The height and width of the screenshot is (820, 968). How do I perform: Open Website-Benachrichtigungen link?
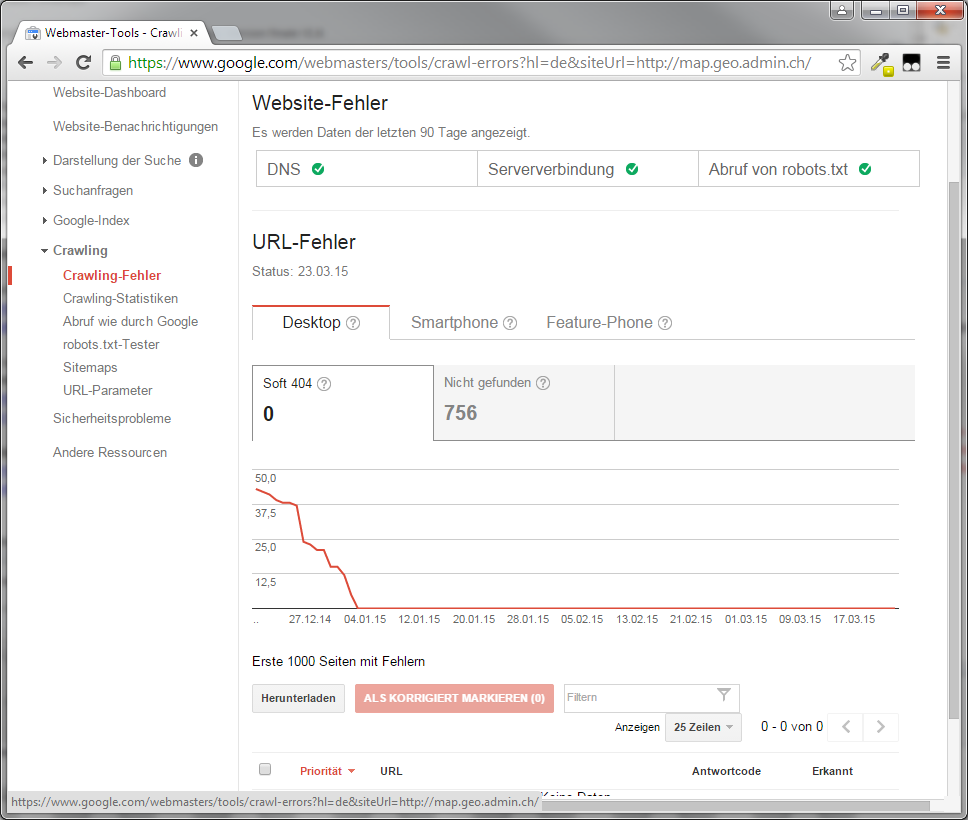pyautogui.click(x=135, y=127)
